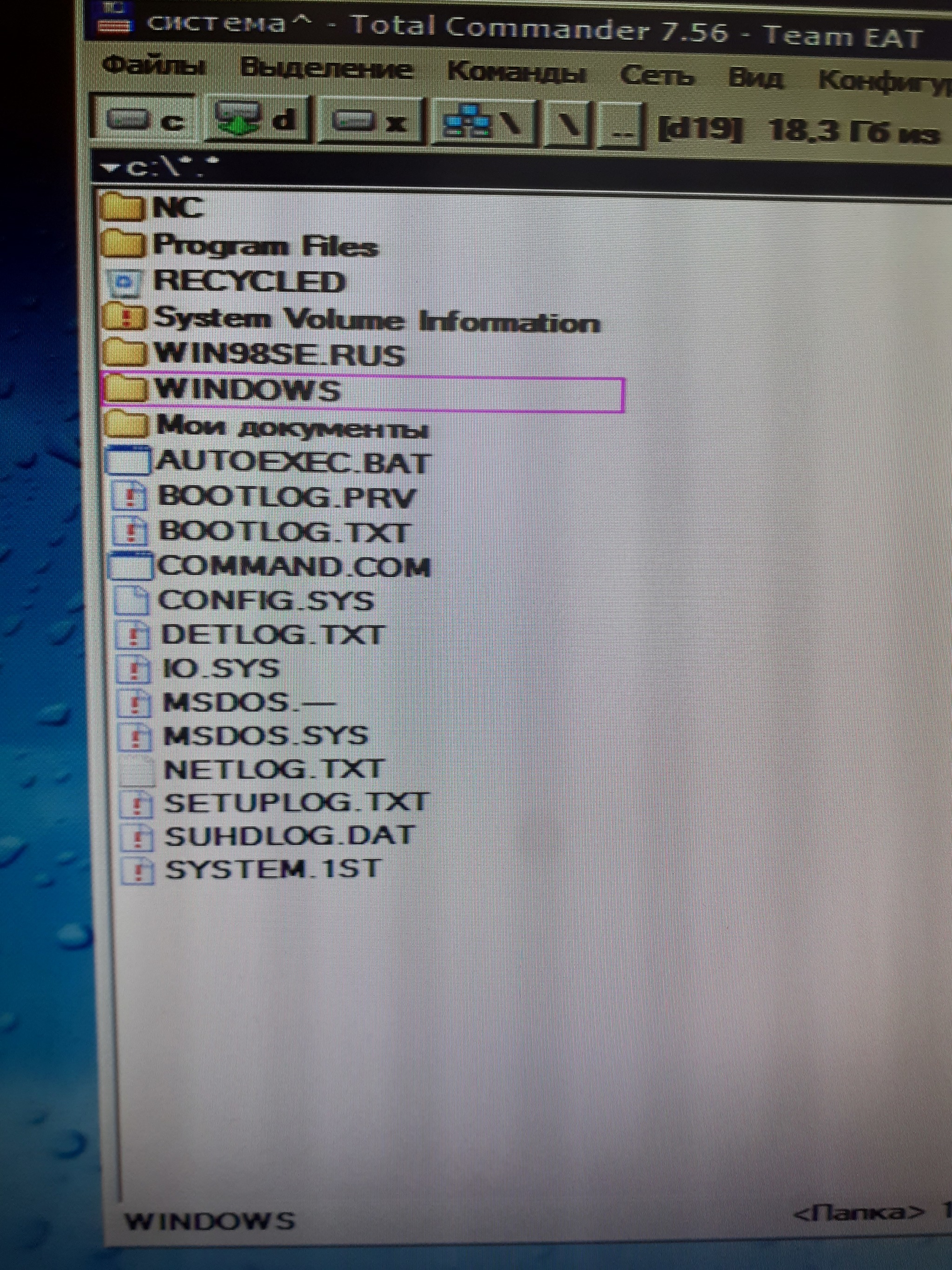Click MSDOS.SYS file icon
This screenshot has width=952, height=1270.
click(135, 737)
